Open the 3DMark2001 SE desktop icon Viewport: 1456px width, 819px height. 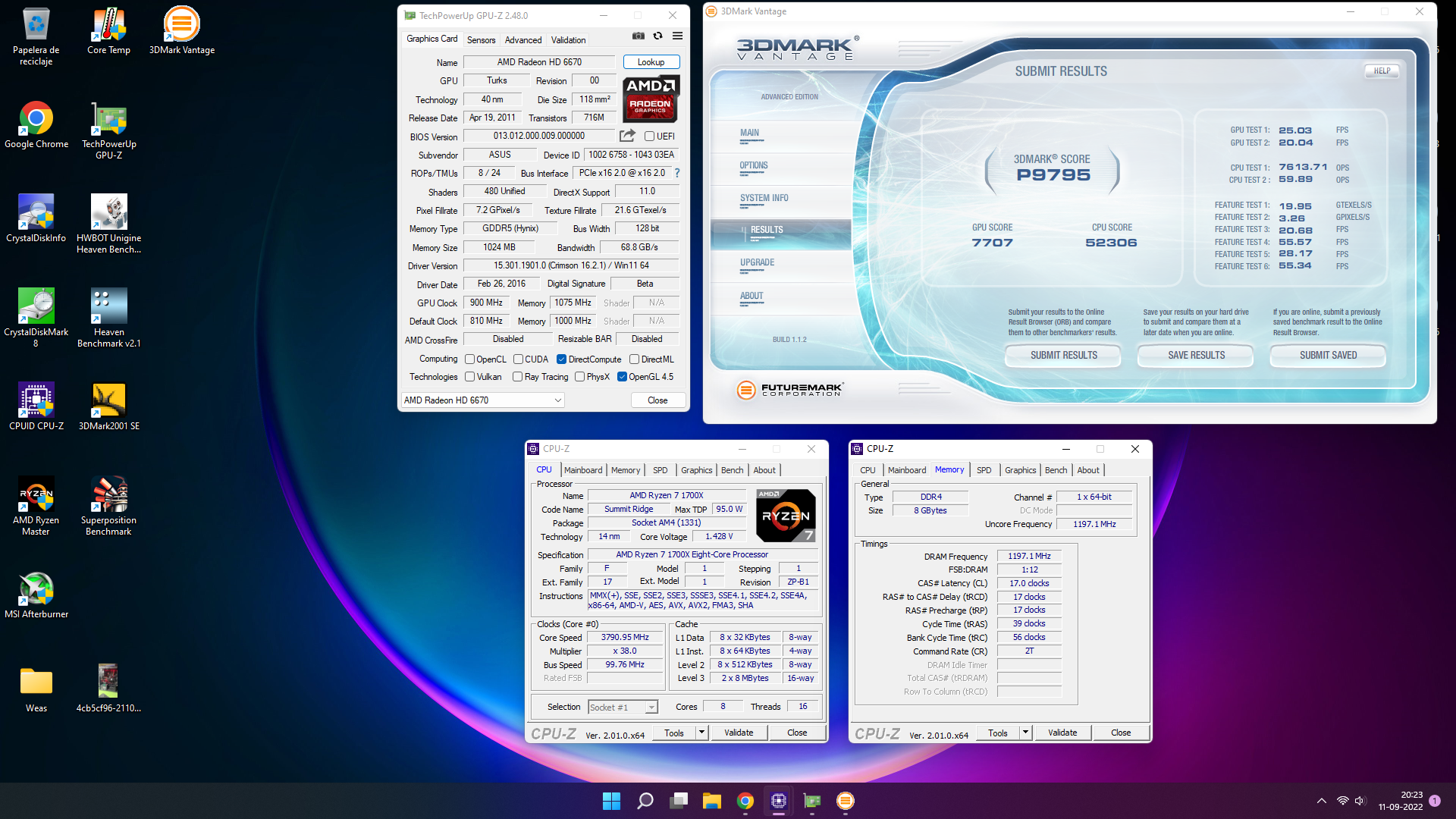click(x=108, y=407)
